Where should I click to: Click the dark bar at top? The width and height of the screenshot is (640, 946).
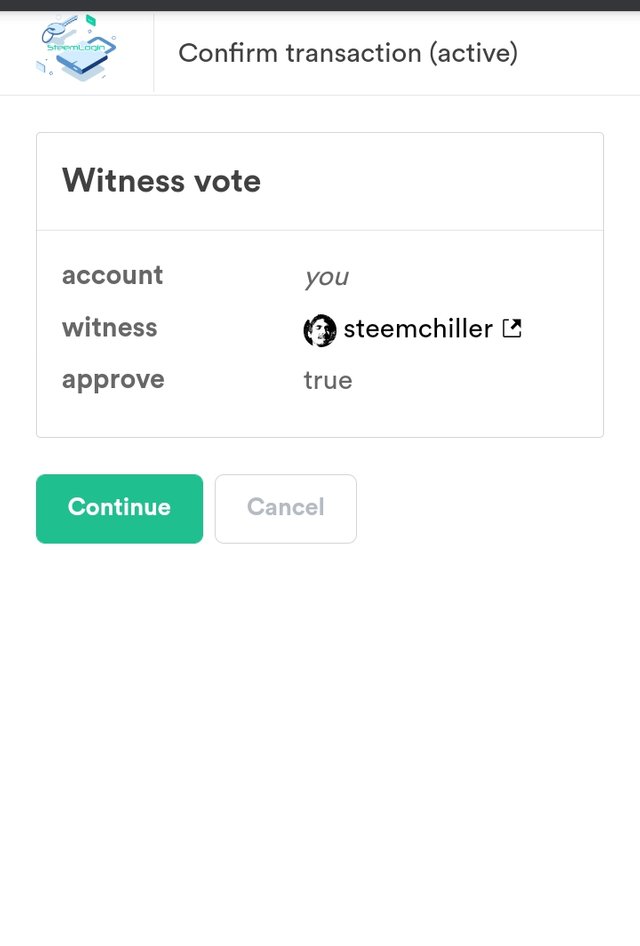(x=320, y=5)
